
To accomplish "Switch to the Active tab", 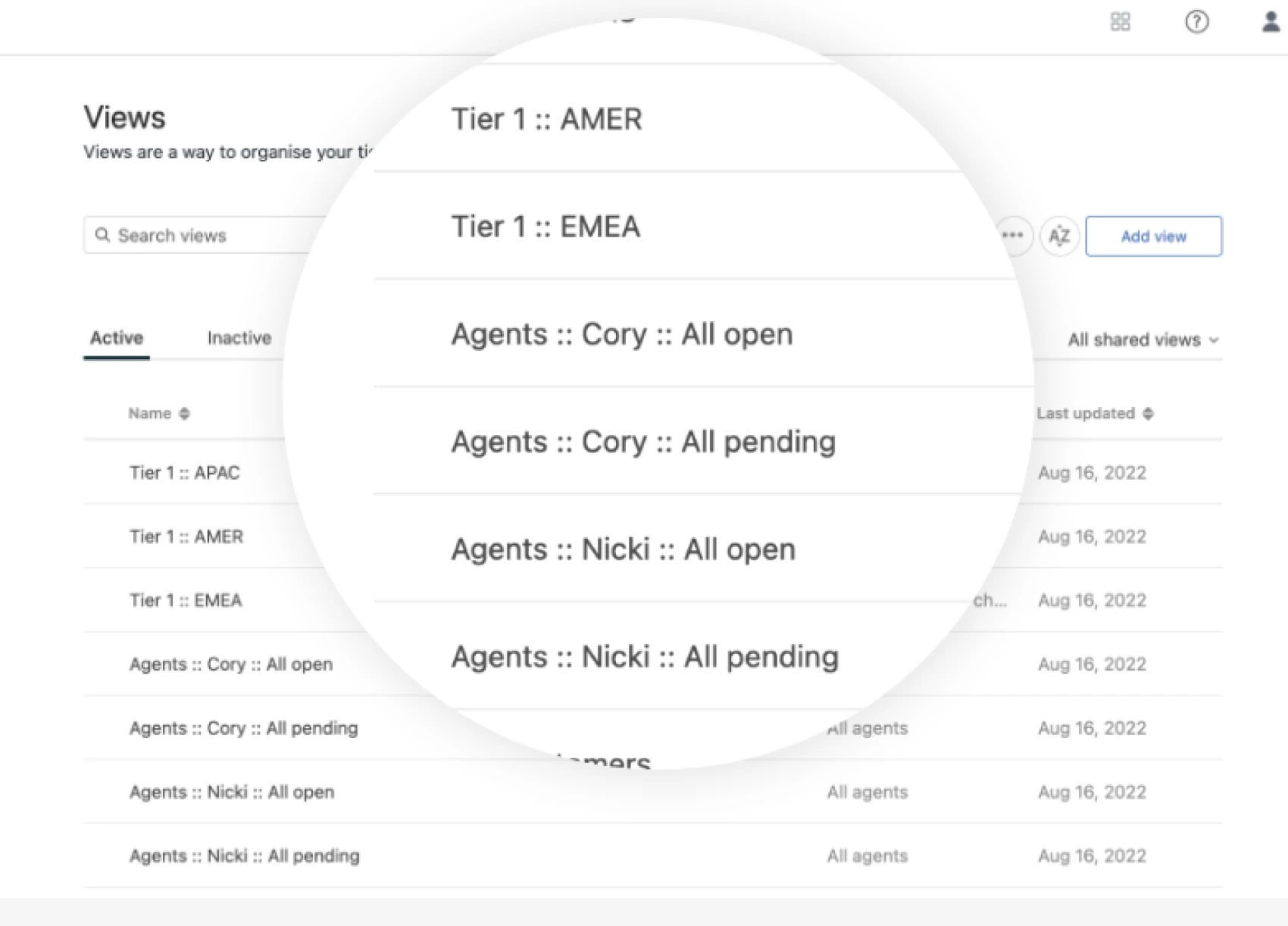I will click(x=116, y=338).
